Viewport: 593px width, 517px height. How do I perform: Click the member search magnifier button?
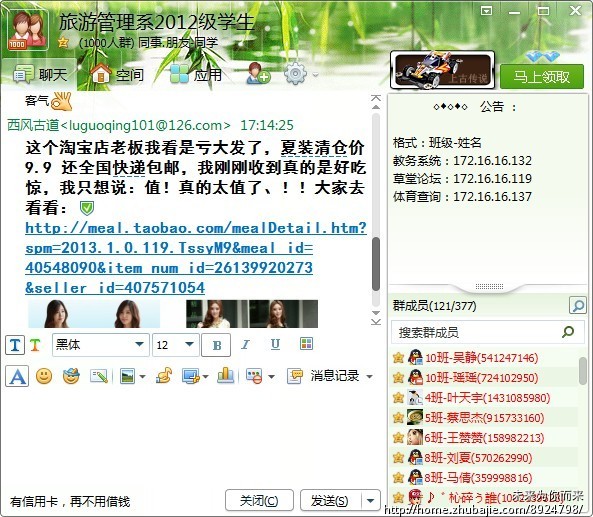click(577, 305)
